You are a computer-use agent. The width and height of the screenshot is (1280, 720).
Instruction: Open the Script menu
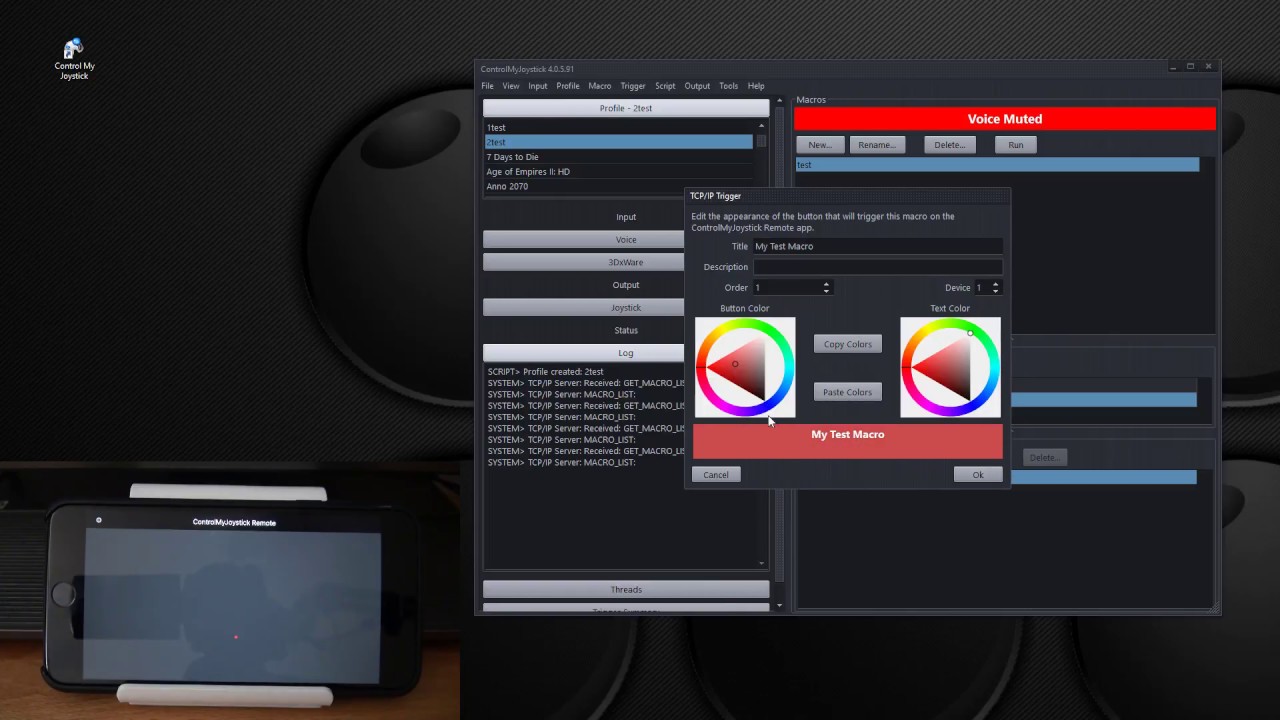pyautogui.click(x=665, y=86)
